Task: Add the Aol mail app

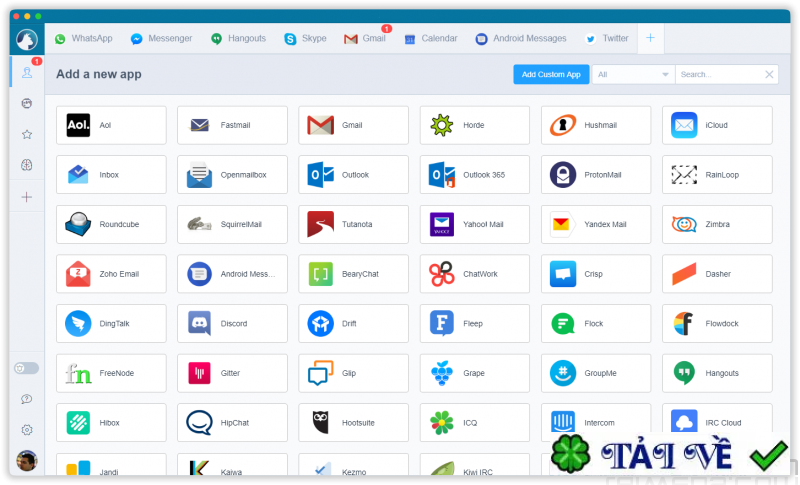Action: tap(111, 125)
